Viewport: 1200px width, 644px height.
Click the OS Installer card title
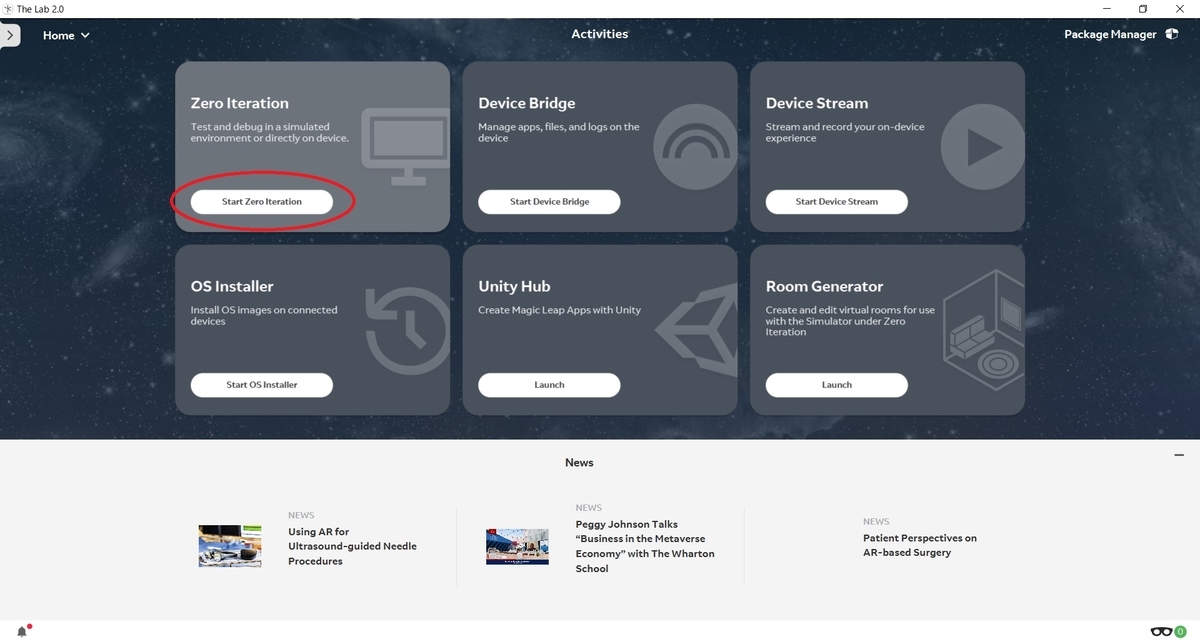pyautogui.click(x=232, y=286)
